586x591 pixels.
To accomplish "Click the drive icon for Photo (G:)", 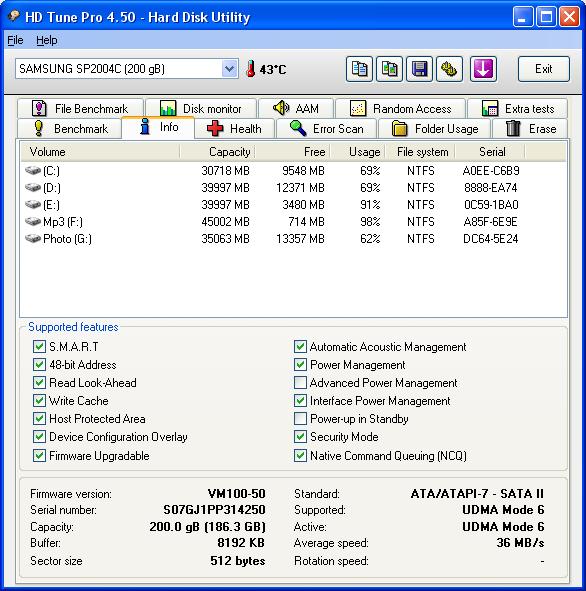I will [x=33, y=238].
